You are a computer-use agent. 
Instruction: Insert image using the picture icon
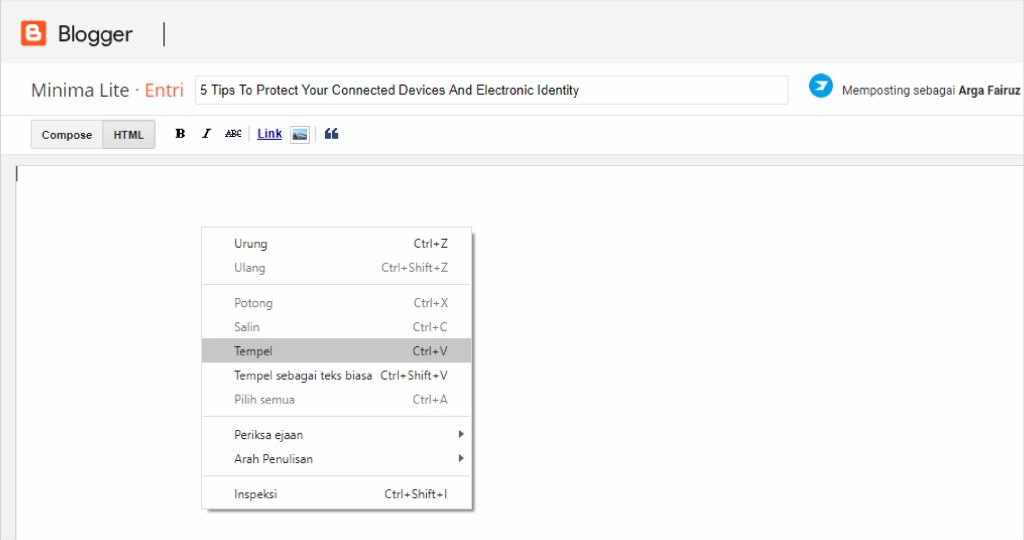pos(300,135)
